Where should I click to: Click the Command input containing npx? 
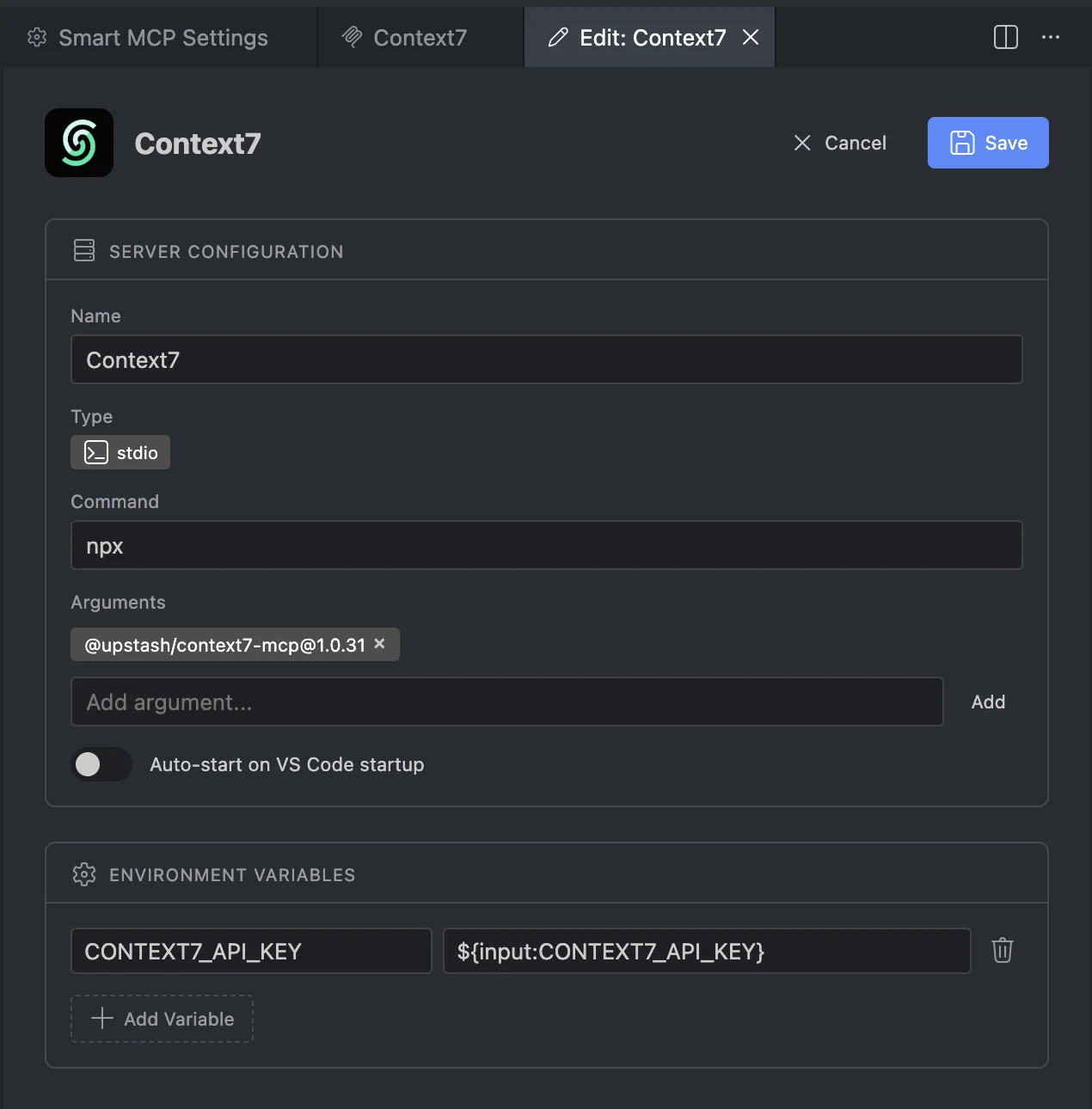[546, 545]
